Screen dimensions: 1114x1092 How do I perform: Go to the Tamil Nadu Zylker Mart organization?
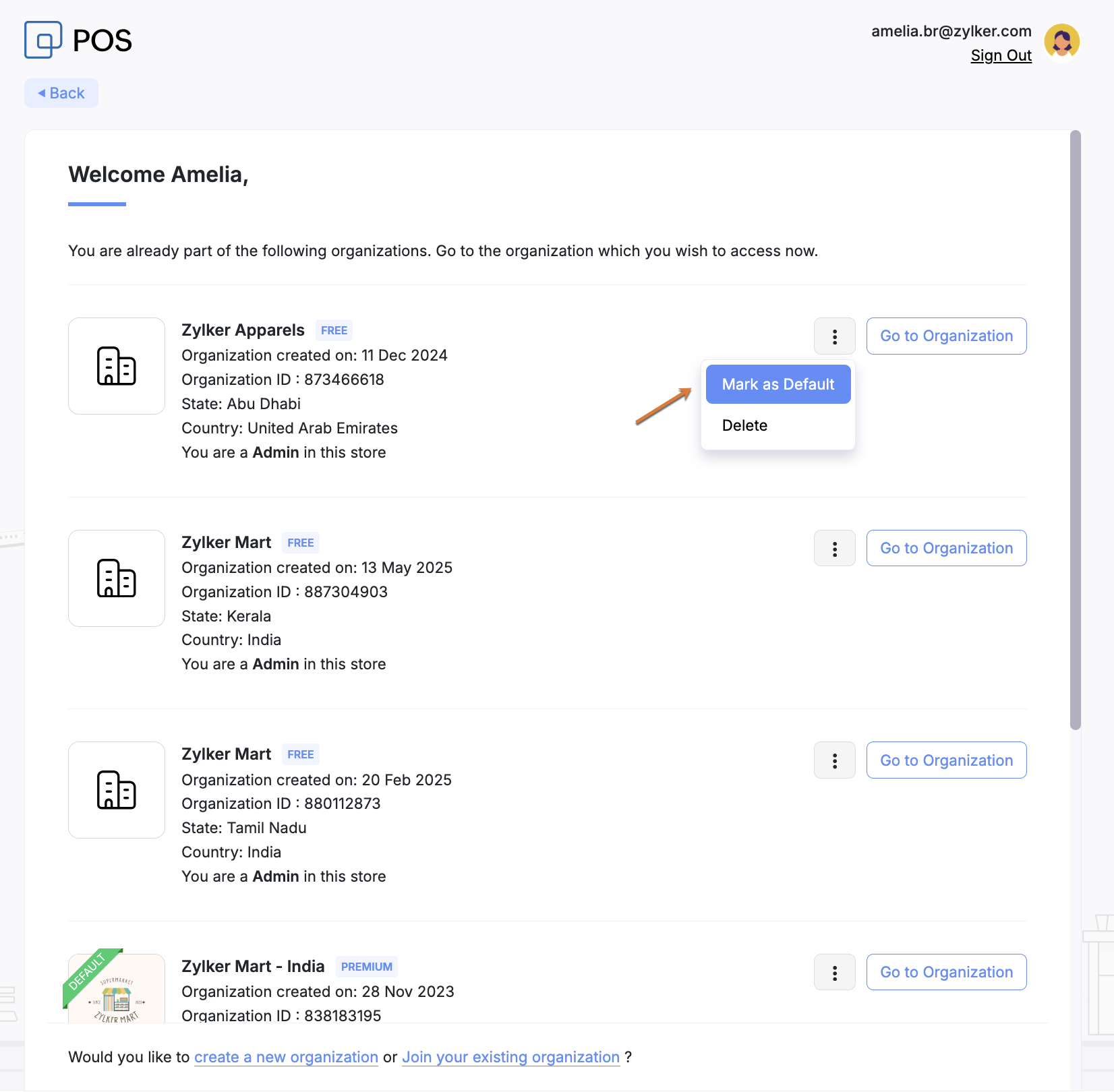click(x=946, y=760)
